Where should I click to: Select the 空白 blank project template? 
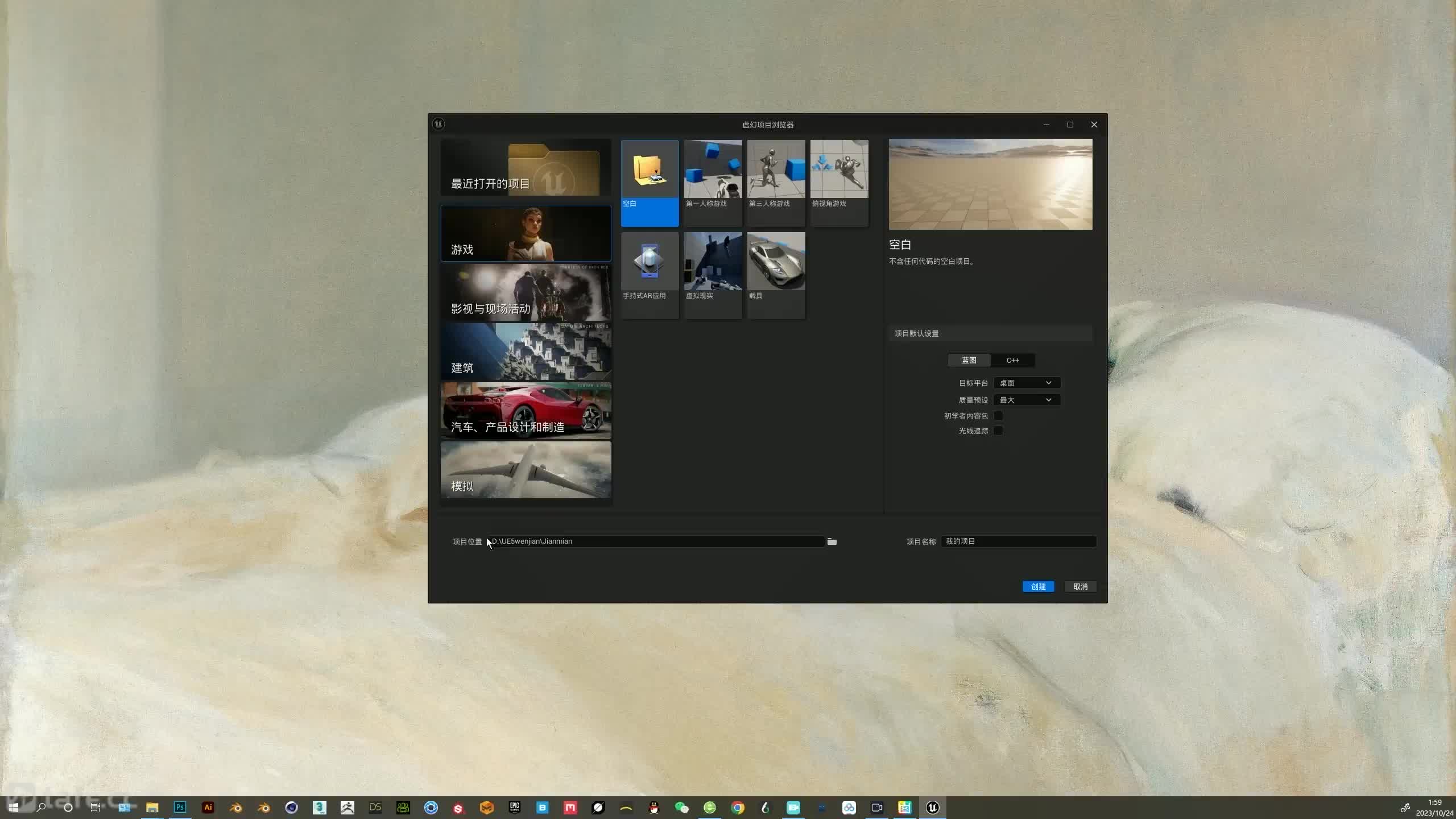tap(650, 183)
